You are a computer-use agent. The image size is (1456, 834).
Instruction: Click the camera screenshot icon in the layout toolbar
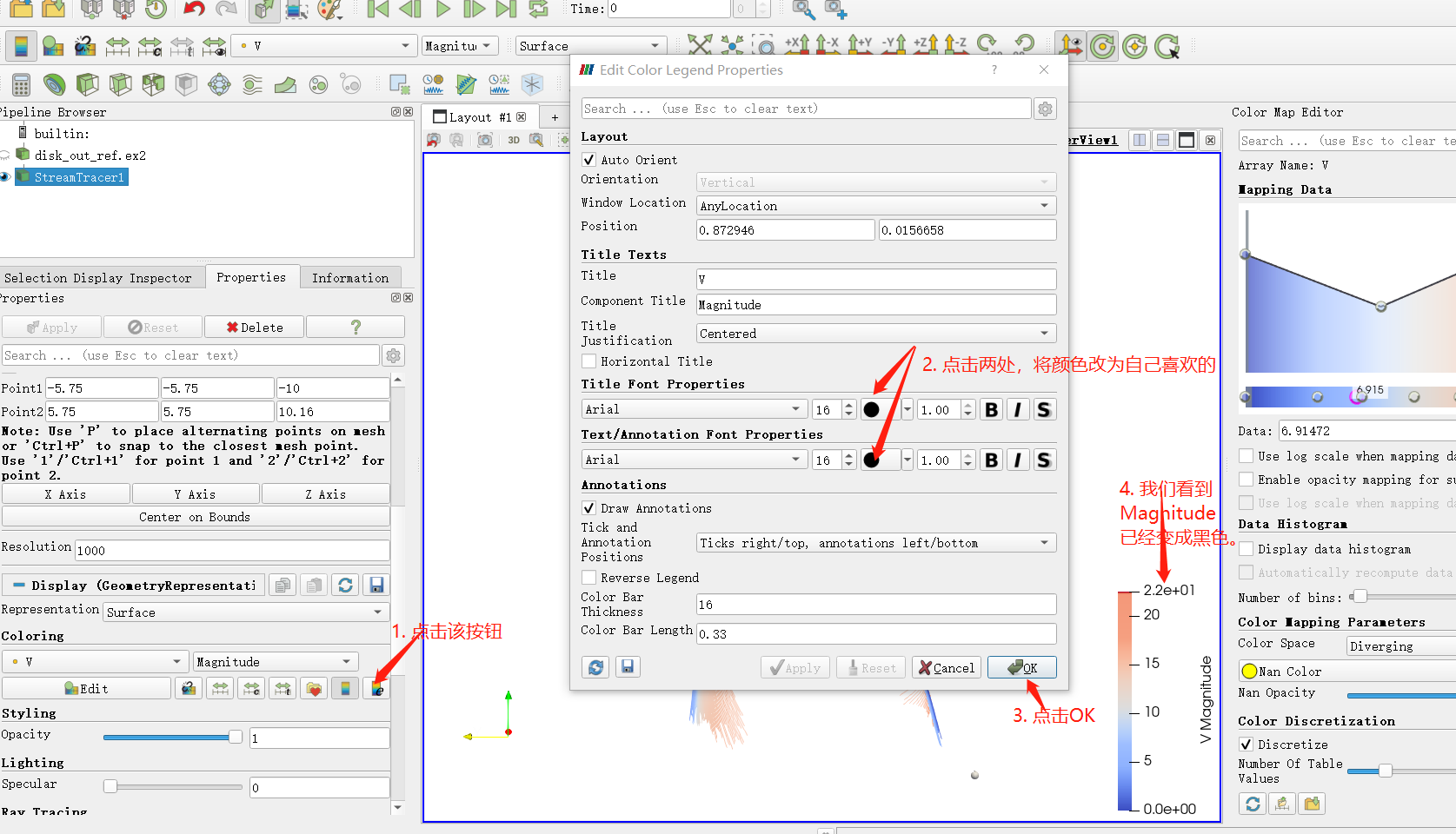pos(485,139)
